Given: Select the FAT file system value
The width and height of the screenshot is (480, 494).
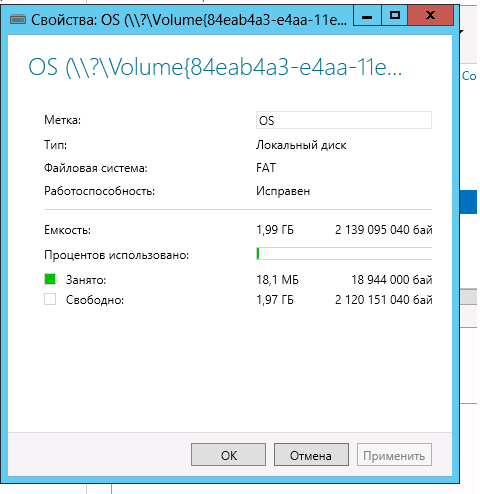Looking at the screenshot, I should [x=266, y=168].
